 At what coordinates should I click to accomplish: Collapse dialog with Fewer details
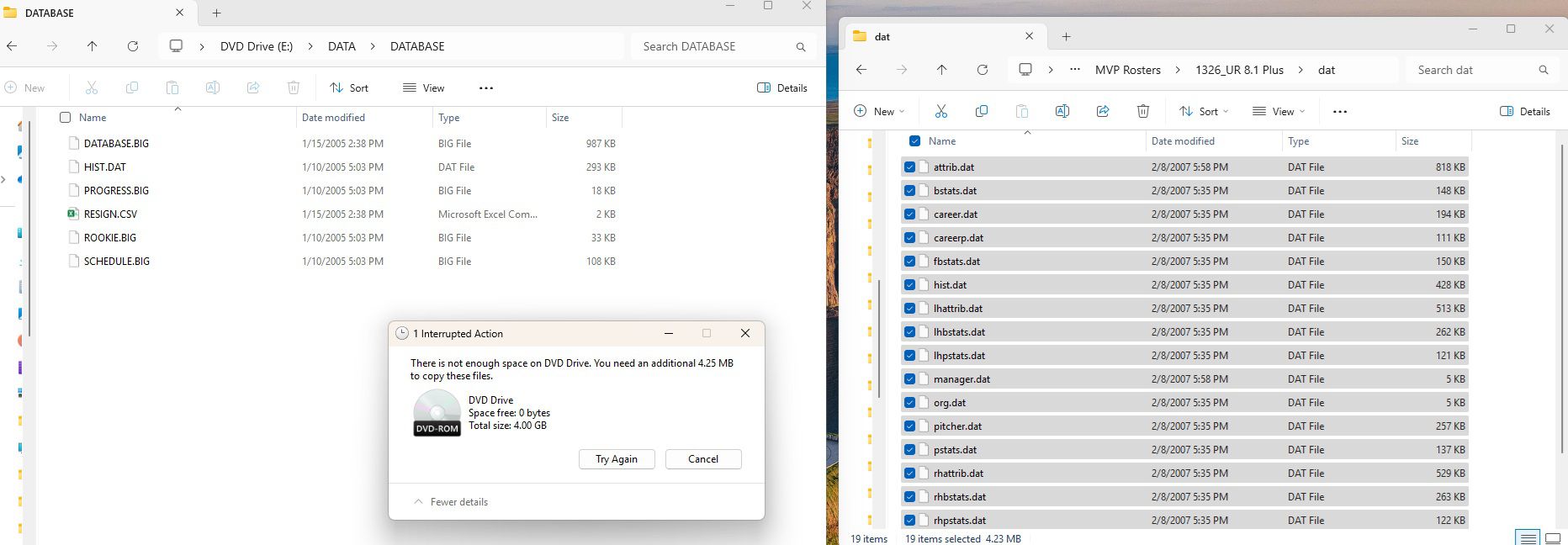pyautogui.click(x=451, y=502)
